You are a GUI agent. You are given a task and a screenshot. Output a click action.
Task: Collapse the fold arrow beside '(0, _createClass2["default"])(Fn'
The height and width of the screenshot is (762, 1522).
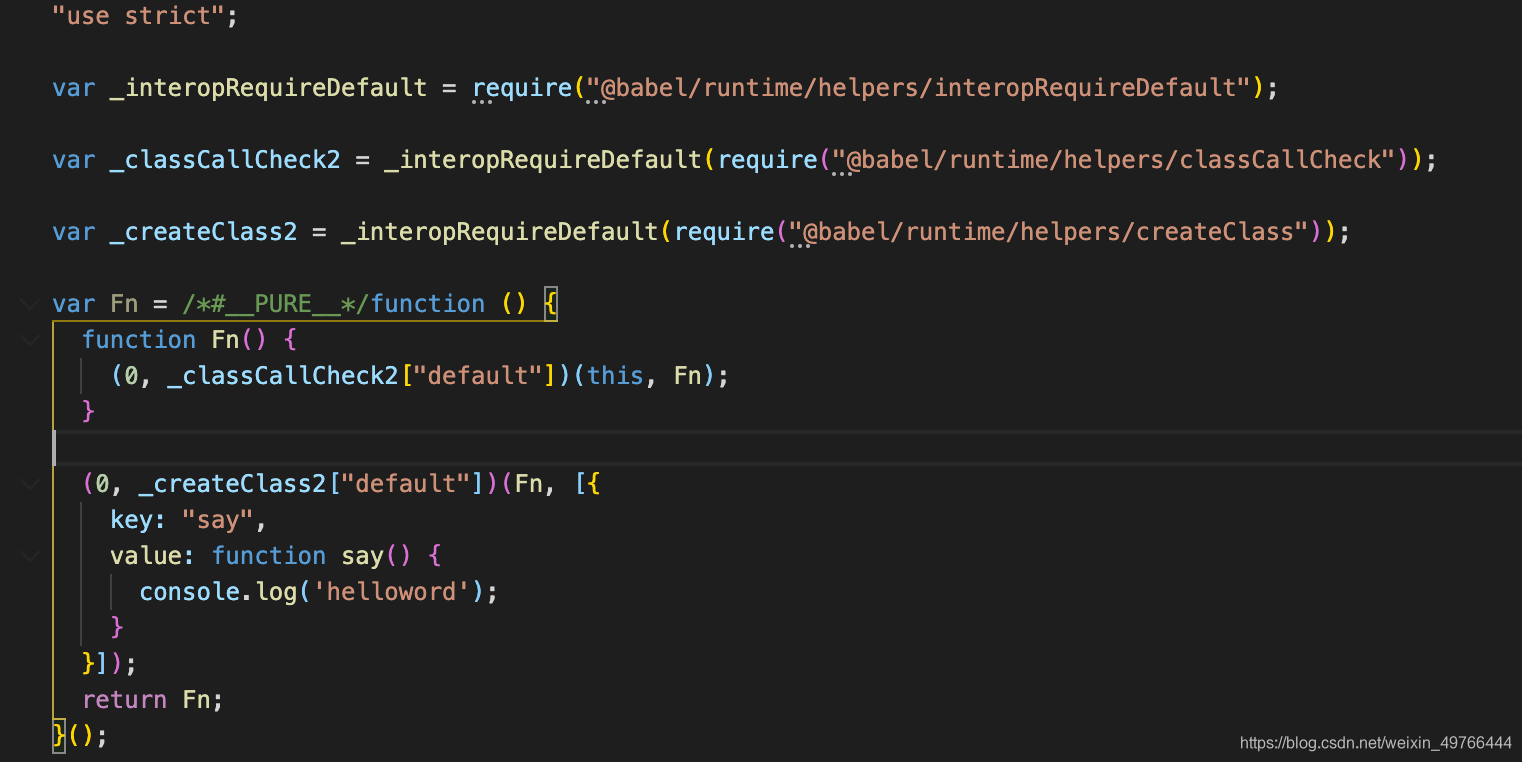pos(31,484)
